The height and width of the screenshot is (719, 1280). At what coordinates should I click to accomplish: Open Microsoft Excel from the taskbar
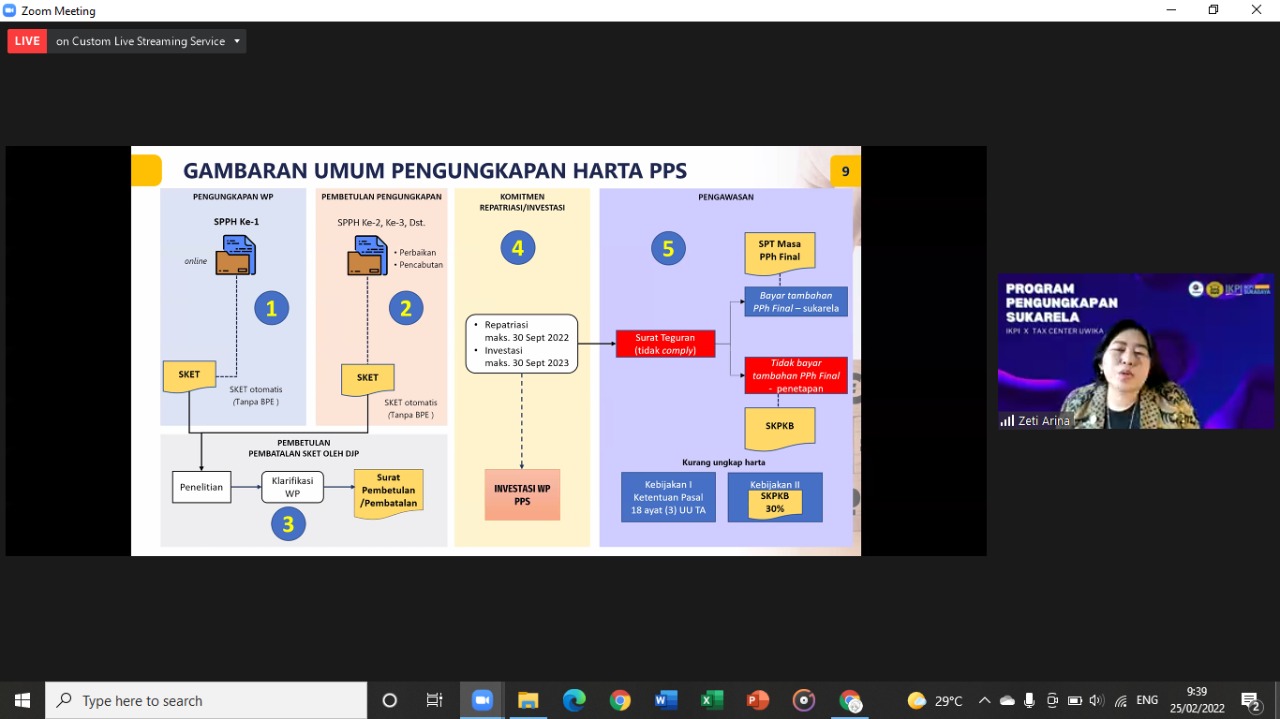coord(712,701)
